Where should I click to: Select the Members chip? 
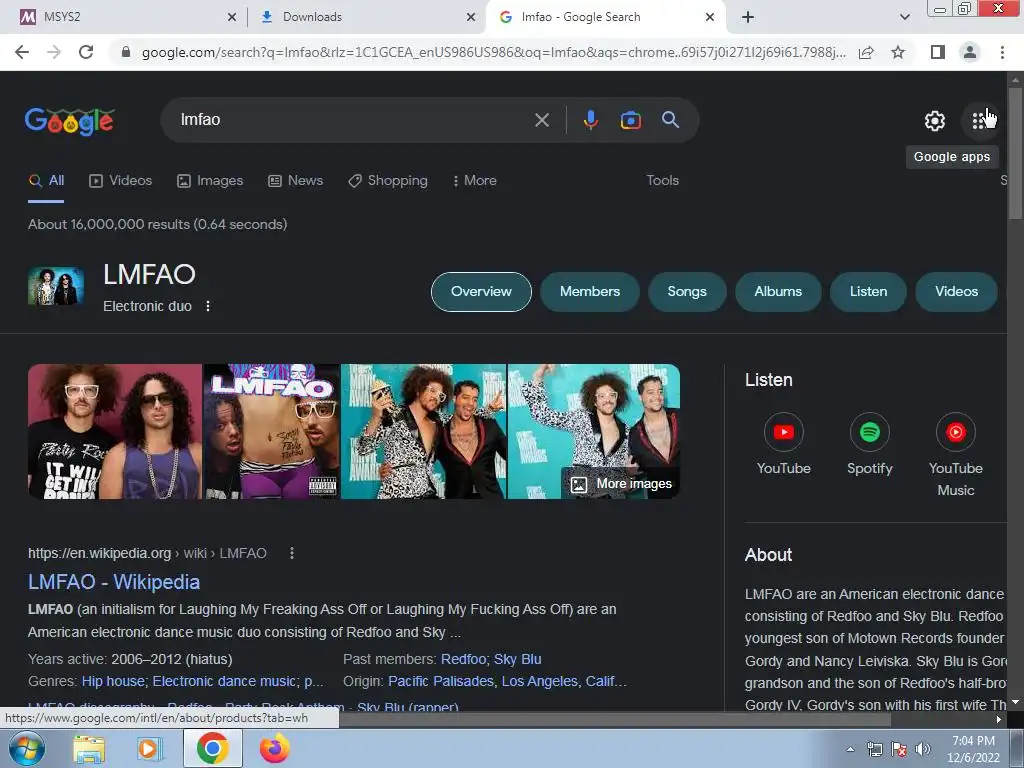pos(590,292)
